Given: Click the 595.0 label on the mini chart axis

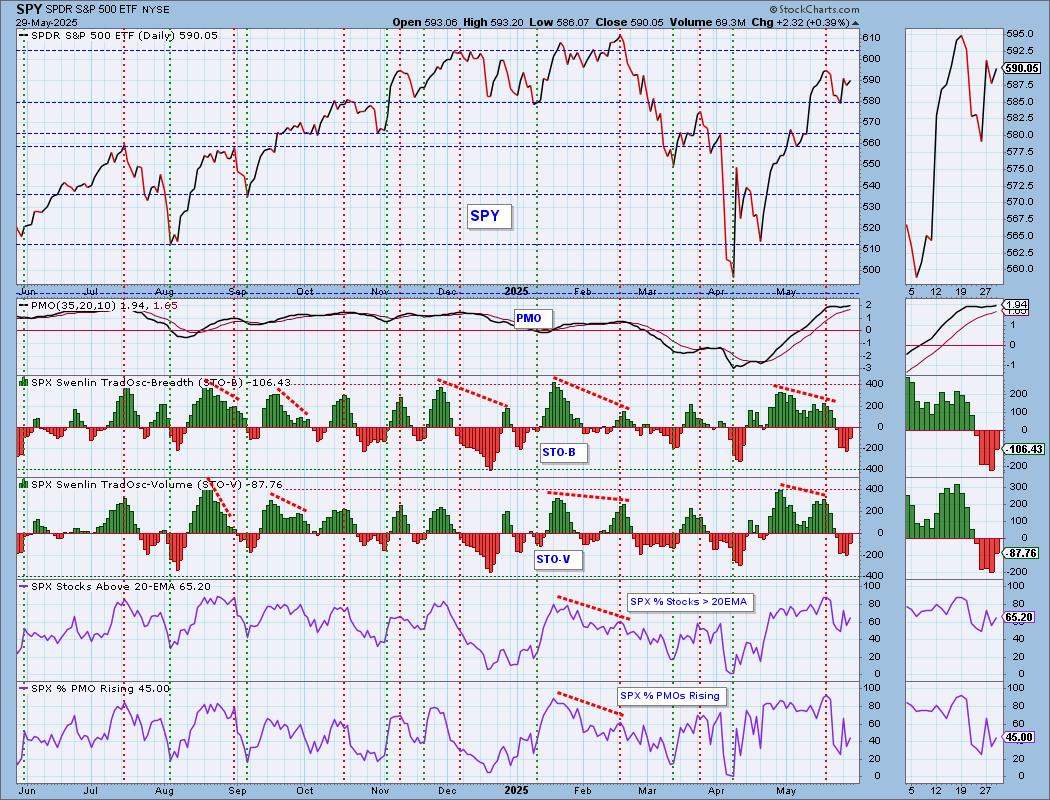Looking at the screenshot, I should pos(1019,34).
